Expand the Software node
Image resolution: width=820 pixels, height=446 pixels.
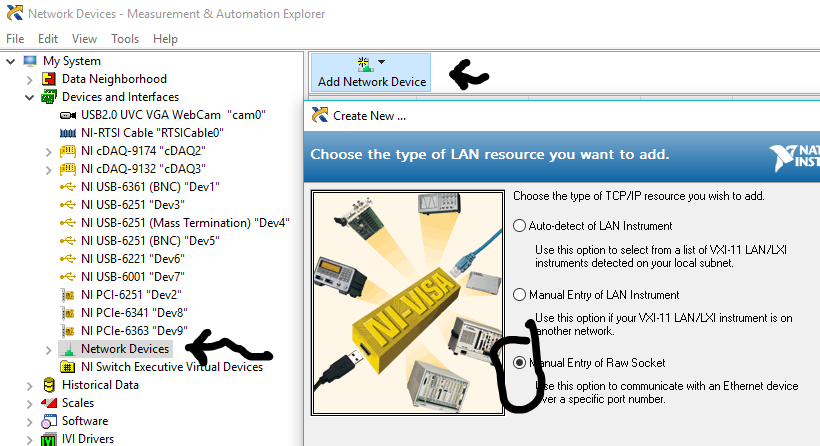29,422
